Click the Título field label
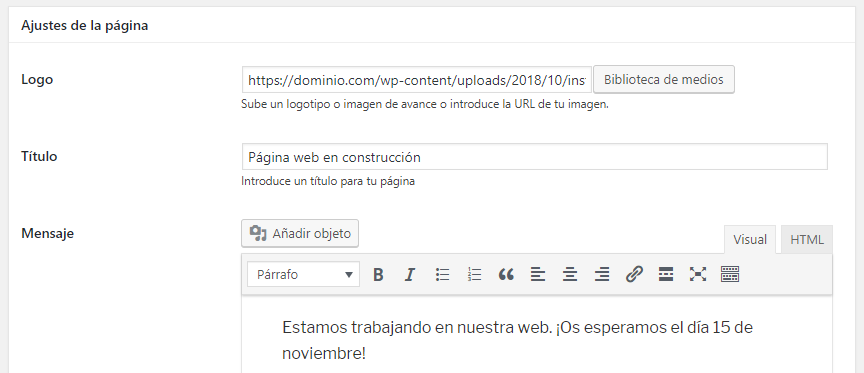Image resolution: width=864 pixels, height=373 pixels. point(39,156)
